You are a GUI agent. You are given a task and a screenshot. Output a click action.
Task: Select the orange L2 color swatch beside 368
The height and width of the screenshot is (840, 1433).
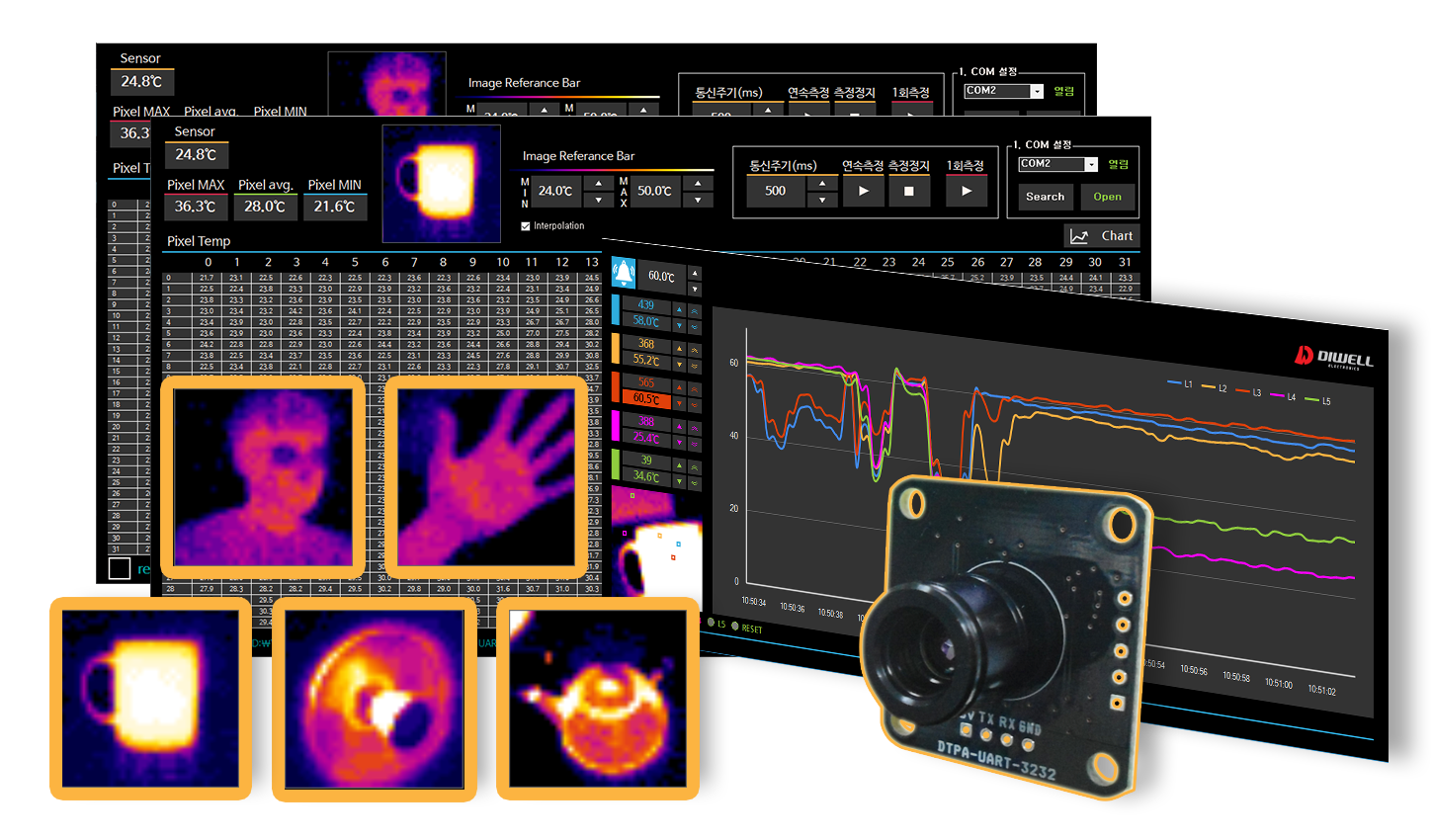616,348
